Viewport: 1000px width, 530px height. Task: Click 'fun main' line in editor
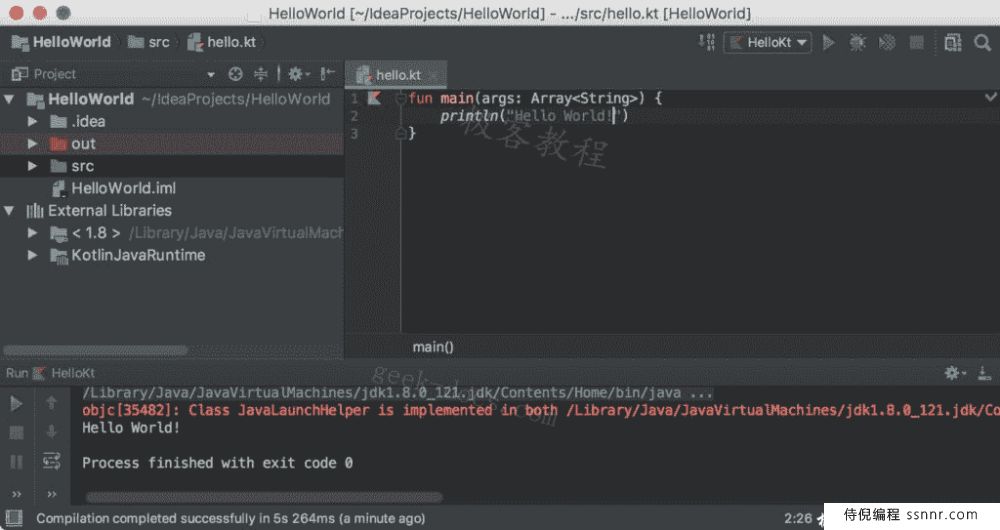click(535, 98)
